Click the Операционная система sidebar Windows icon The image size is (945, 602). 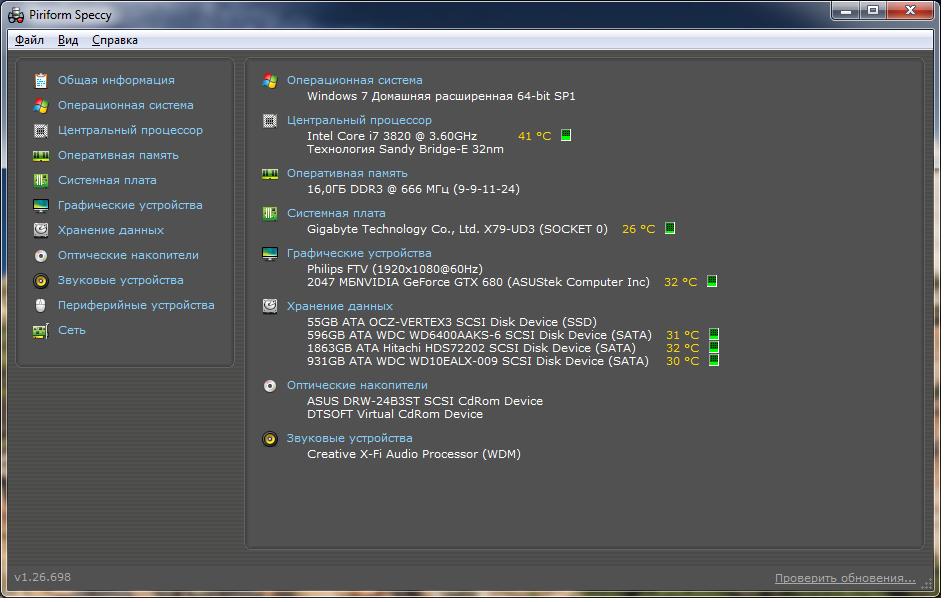(x=41, y=105)
